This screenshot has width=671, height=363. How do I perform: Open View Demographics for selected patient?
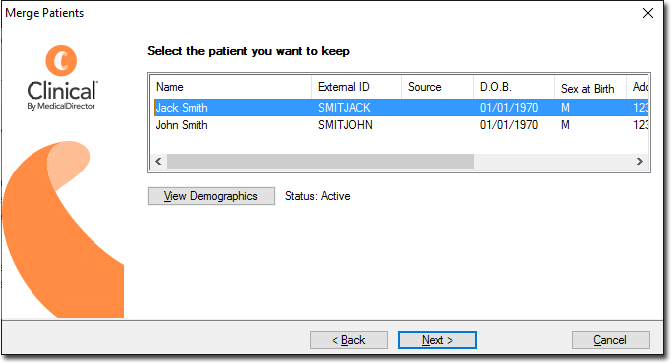tap(211, 196)
